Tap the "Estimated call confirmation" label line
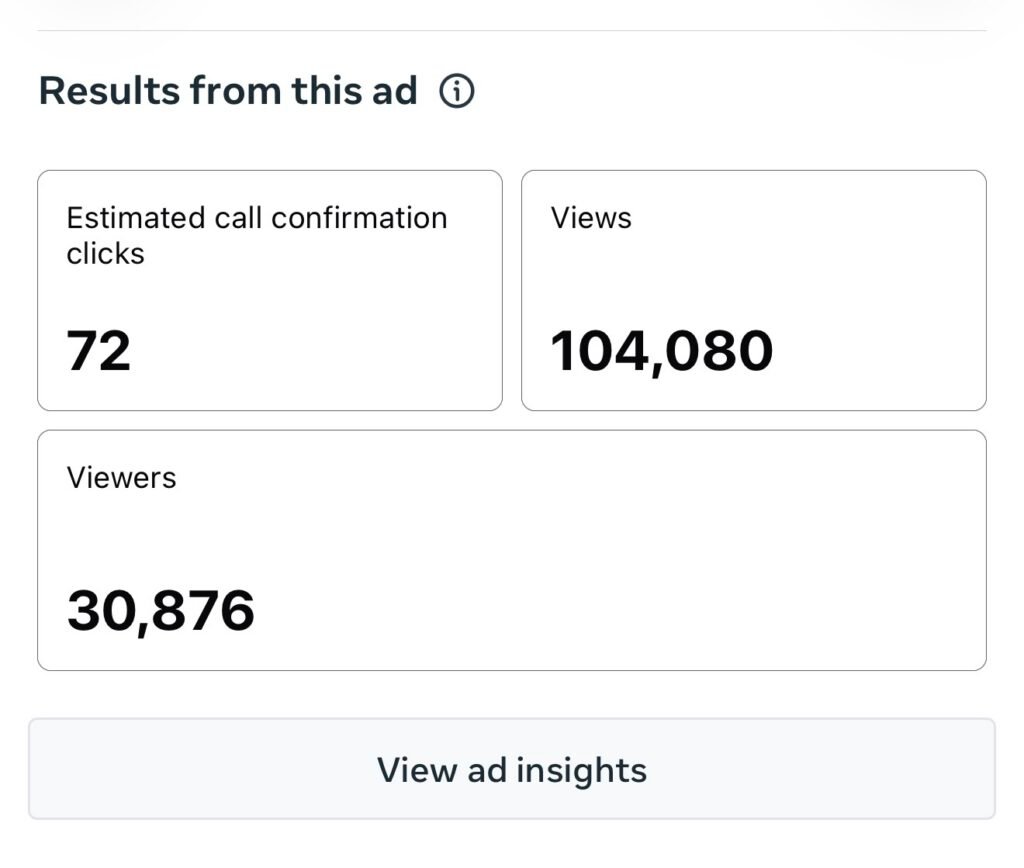 (257, 218)
